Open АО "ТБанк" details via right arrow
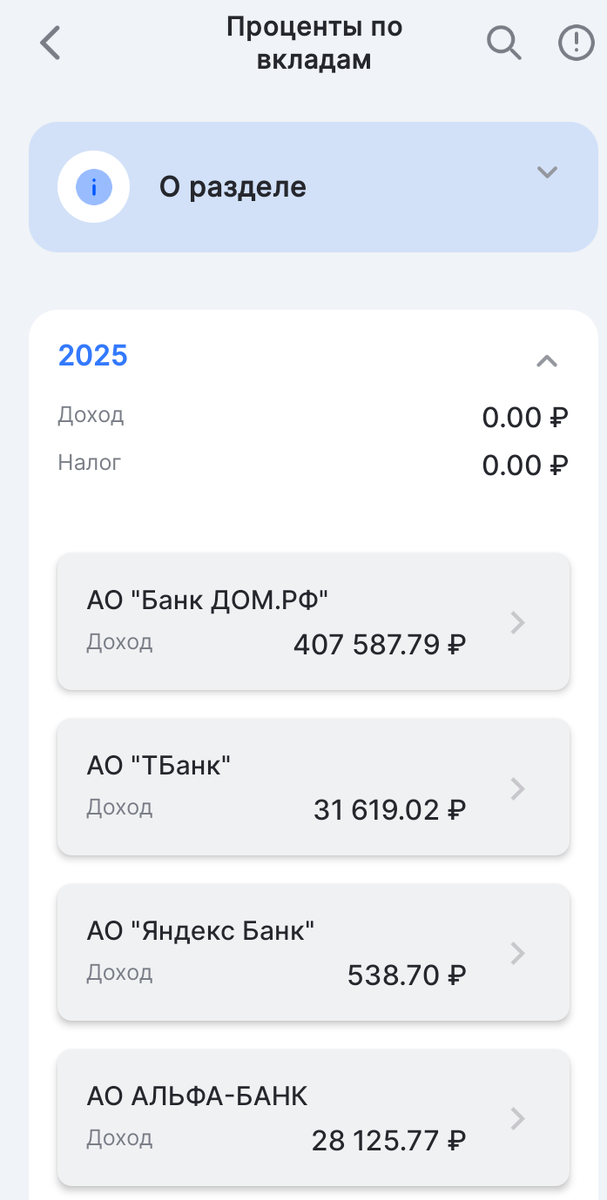Viewport: 607px width, 1200px height. coord(516,788)
